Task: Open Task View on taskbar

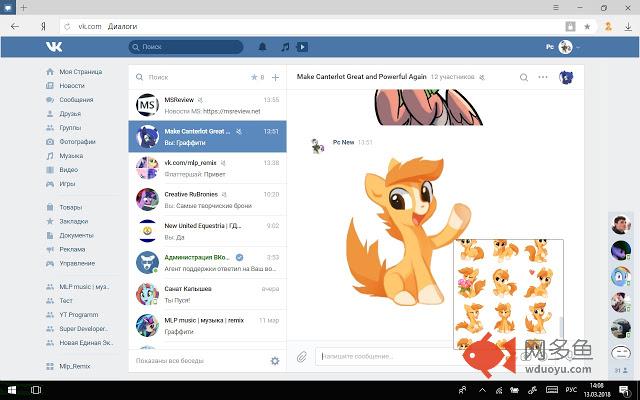Action: 36,390
